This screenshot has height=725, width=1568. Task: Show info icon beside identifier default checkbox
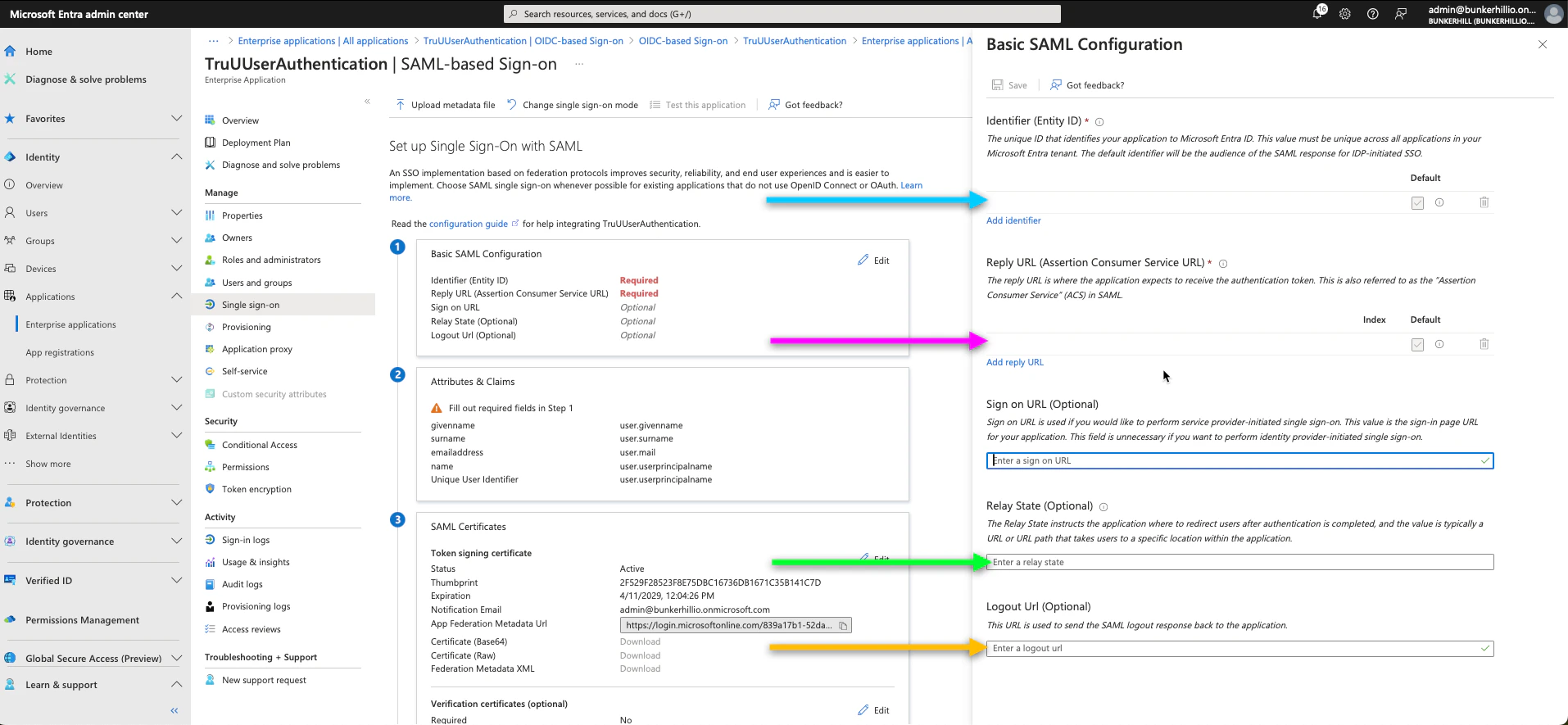1439,202
